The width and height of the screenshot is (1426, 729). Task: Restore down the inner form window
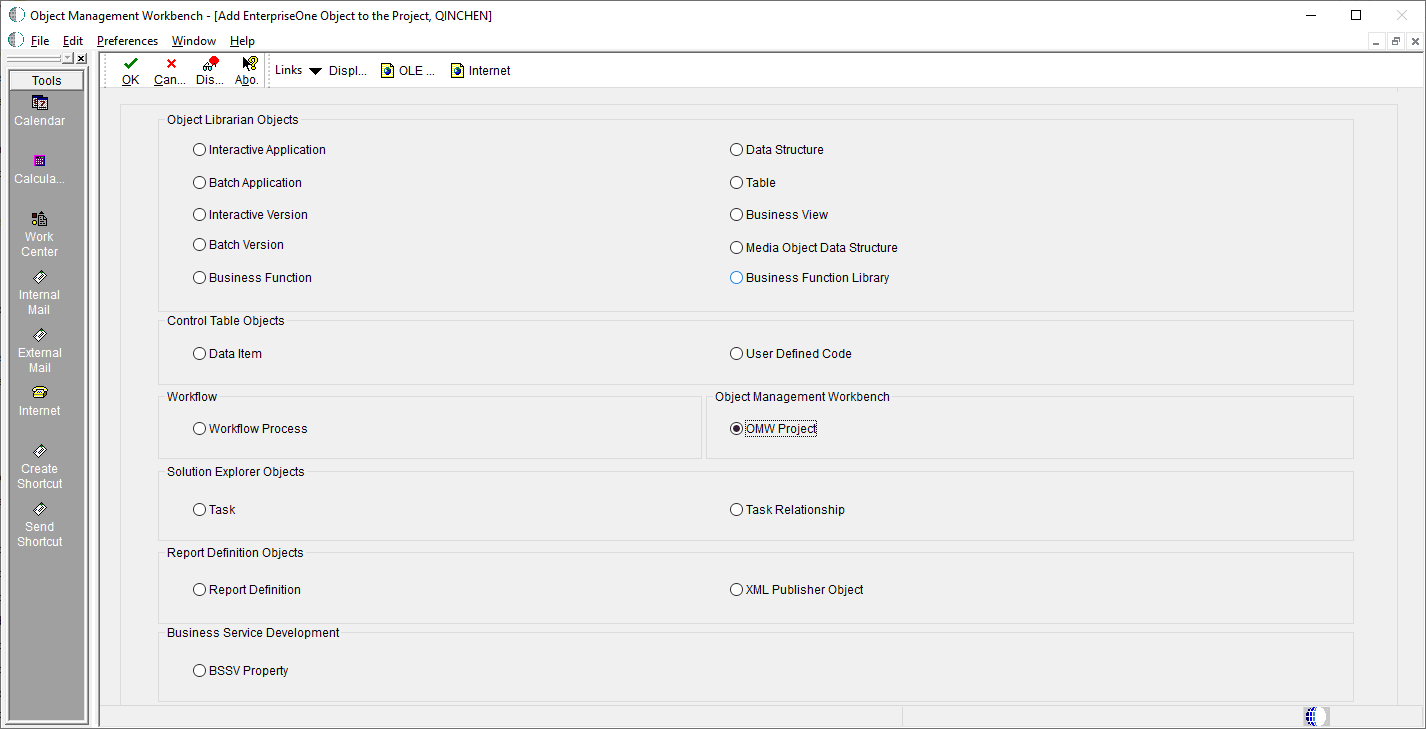(x=1395, y=41)
